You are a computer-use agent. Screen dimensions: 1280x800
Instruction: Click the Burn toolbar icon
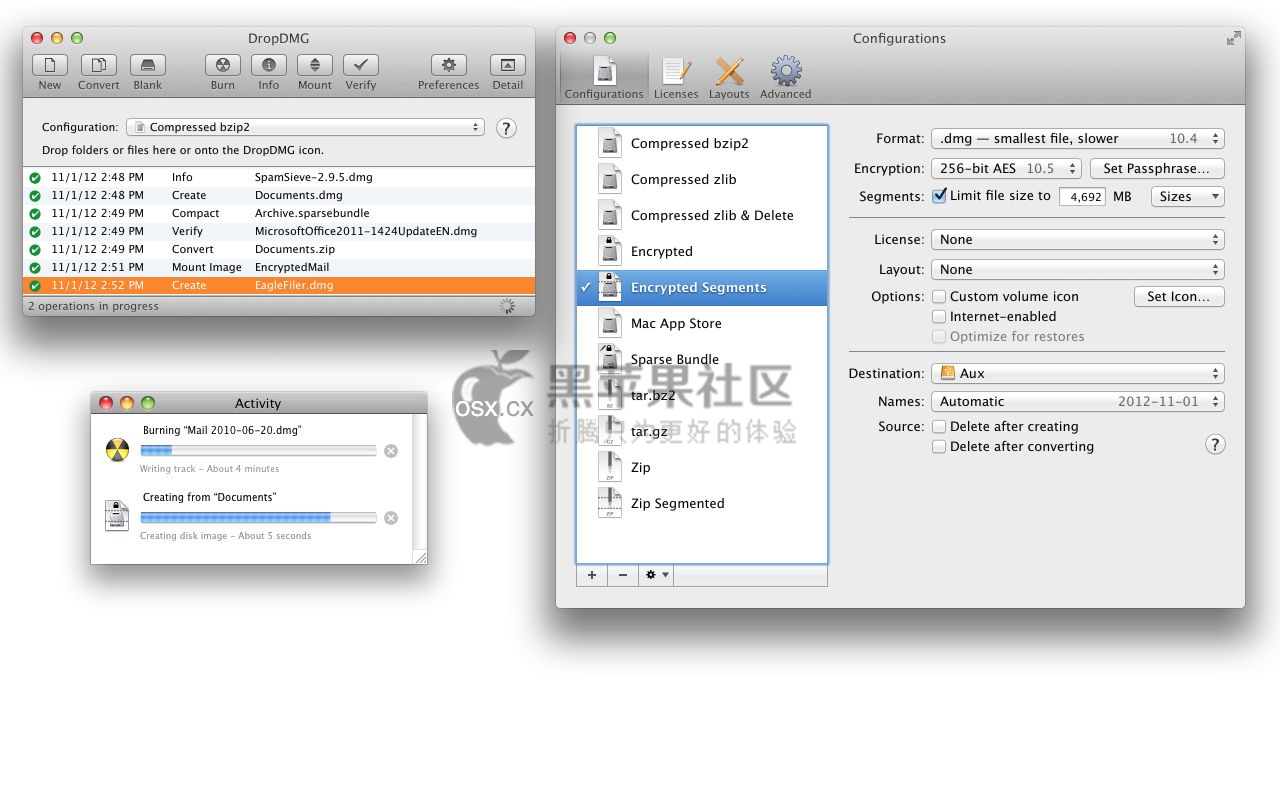(223, 65)
